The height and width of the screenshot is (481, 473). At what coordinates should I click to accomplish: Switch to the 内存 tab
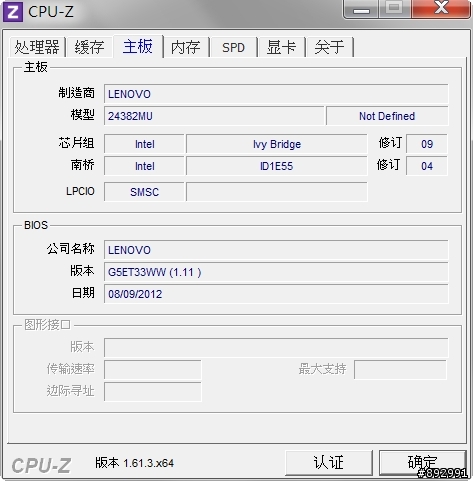(x=186, y=47)
